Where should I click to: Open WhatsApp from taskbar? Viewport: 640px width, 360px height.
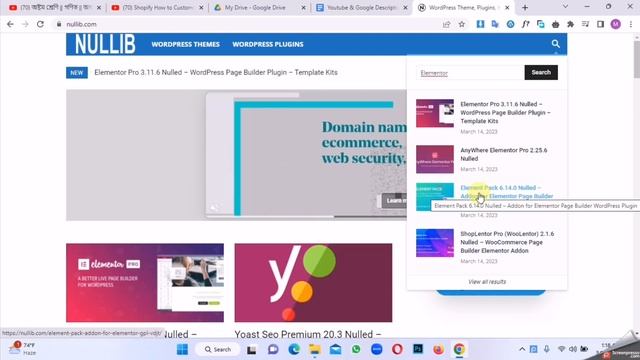pyautogui.click(x=356, y=349)
